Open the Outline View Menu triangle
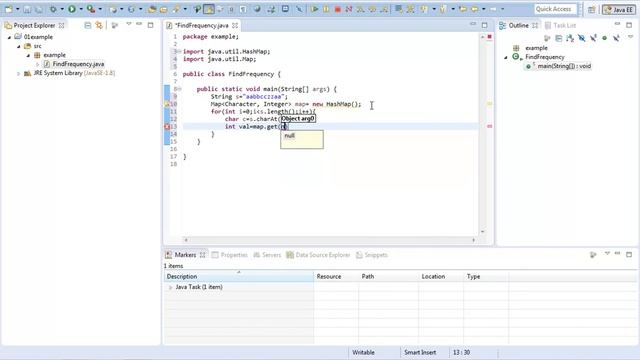The image size is (640, 360). [x=630, y=37]
